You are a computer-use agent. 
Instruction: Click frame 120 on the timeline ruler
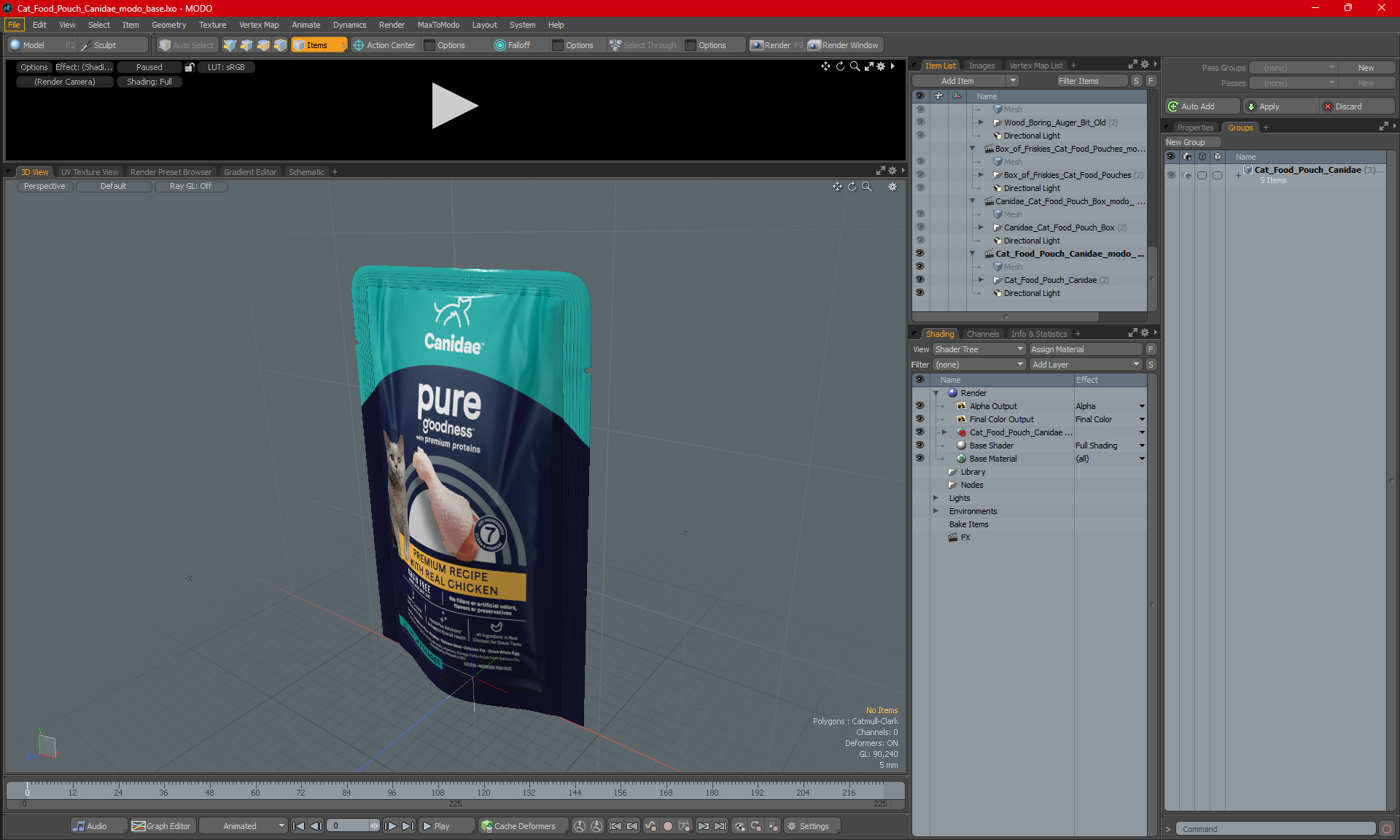tap(483, 793)
